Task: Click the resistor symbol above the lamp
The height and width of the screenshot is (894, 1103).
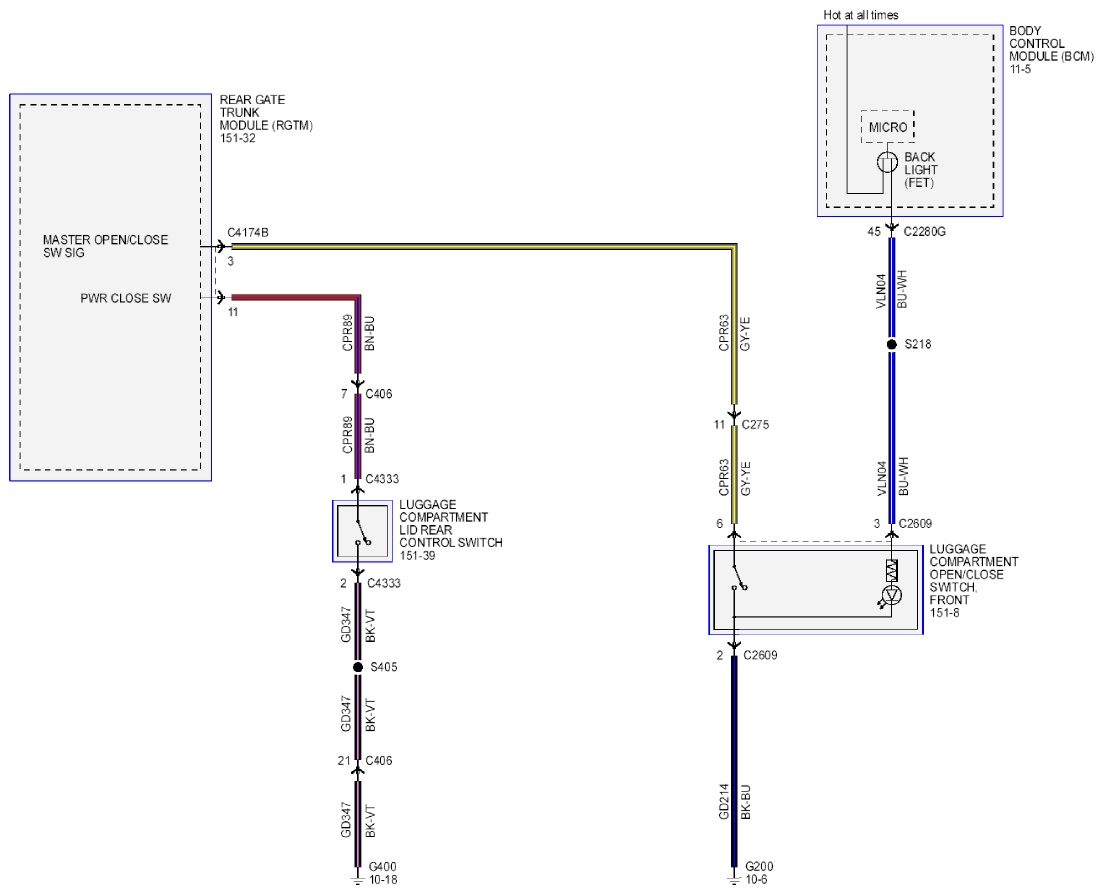Action: [891, 571]
